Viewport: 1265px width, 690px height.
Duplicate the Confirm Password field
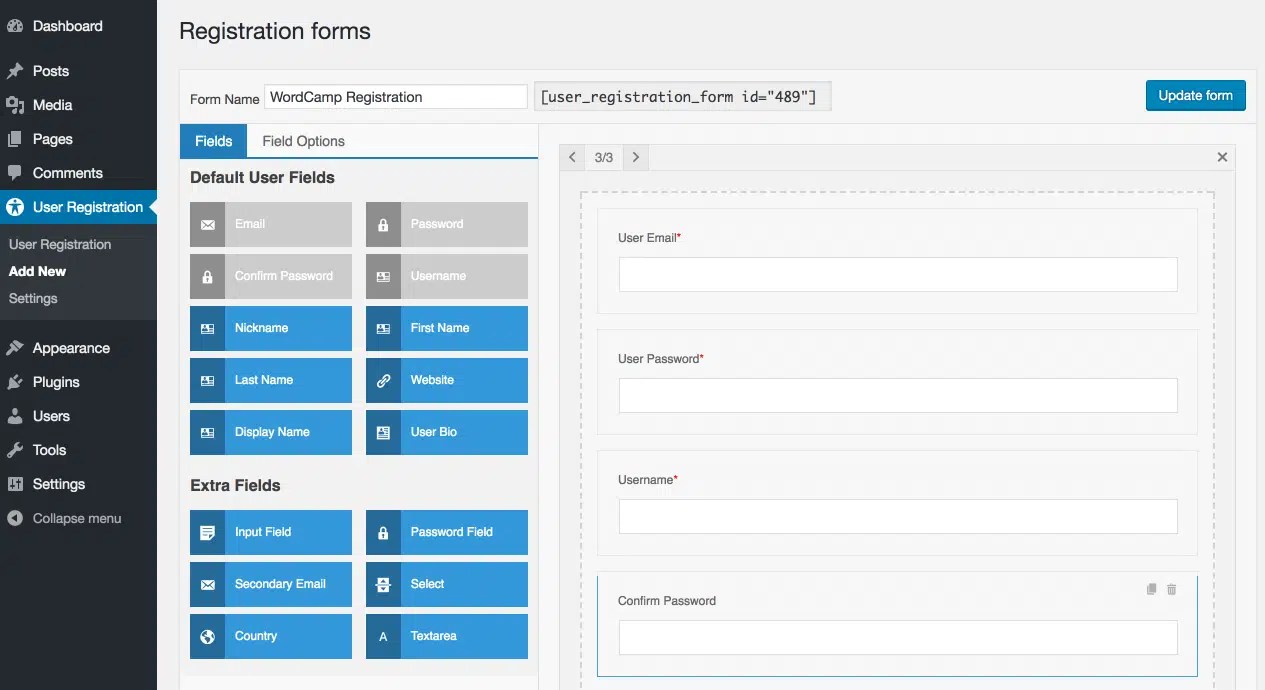pos(1150,589)
